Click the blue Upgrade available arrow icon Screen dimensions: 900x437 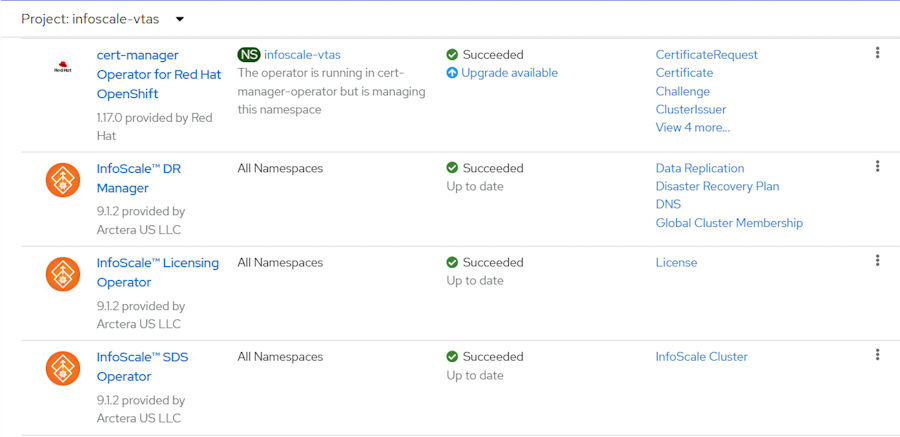point(452,73)
